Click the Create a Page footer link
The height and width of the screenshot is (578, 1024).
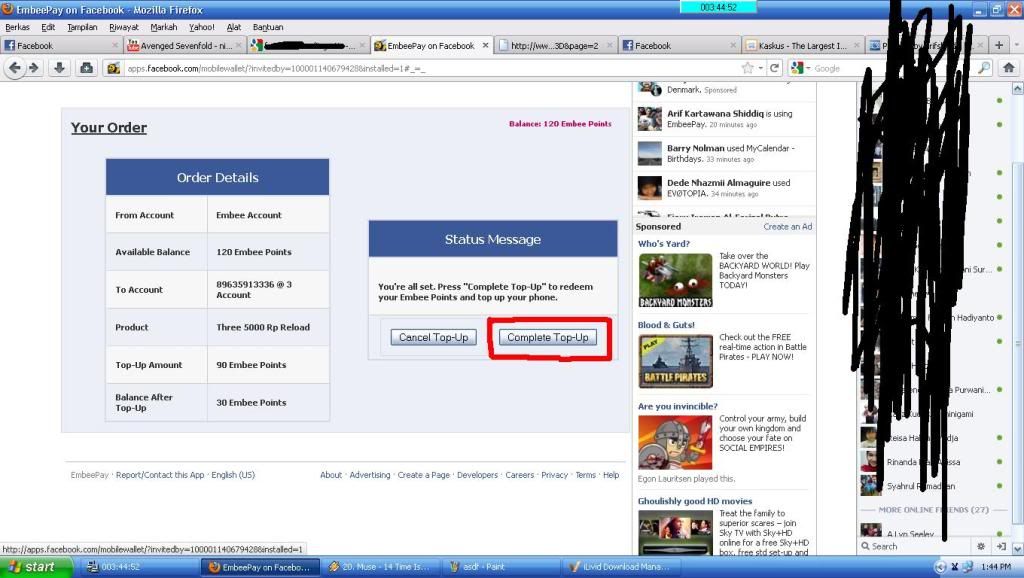point(423,475)
